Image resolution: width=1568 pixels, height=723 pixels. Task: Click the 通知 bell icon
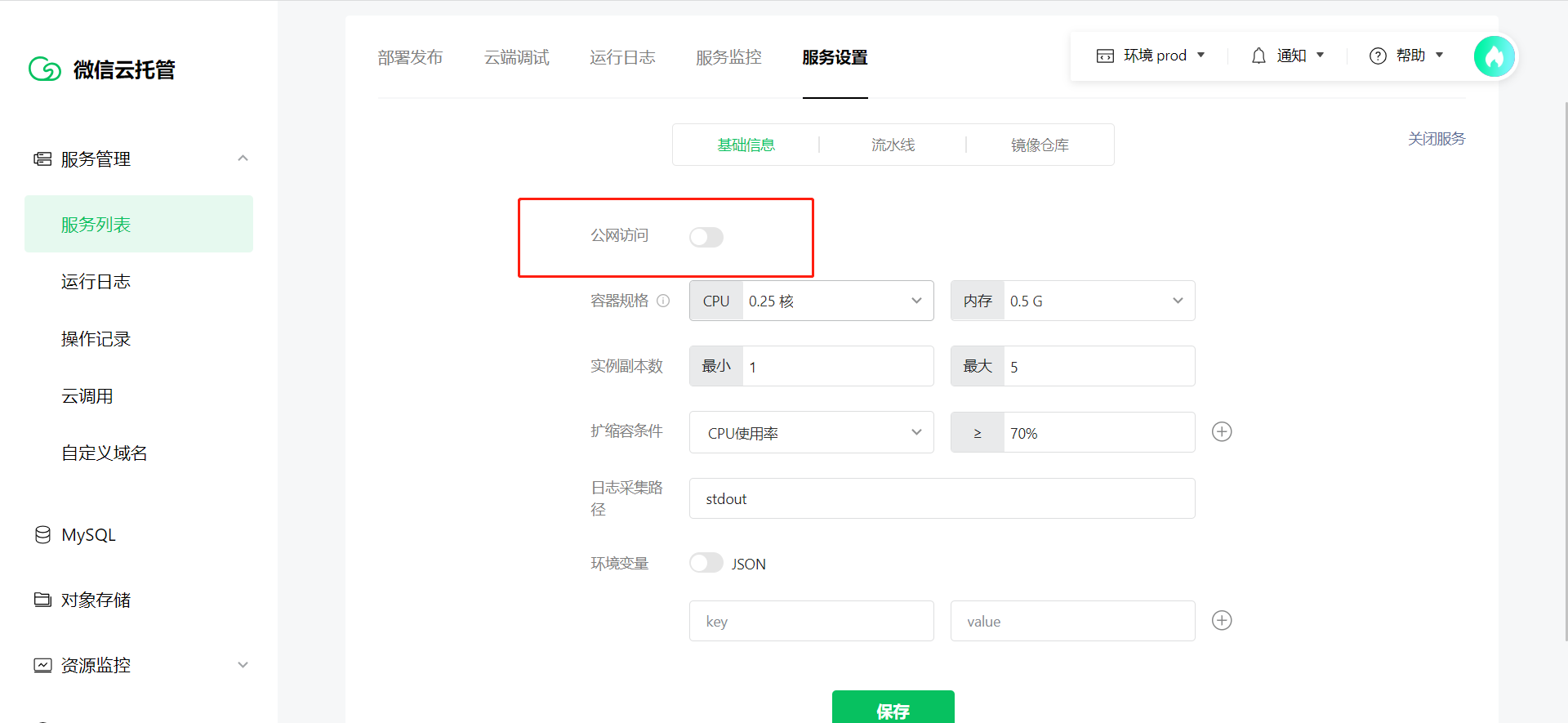pyautogui.click(x=1258, y=56)
